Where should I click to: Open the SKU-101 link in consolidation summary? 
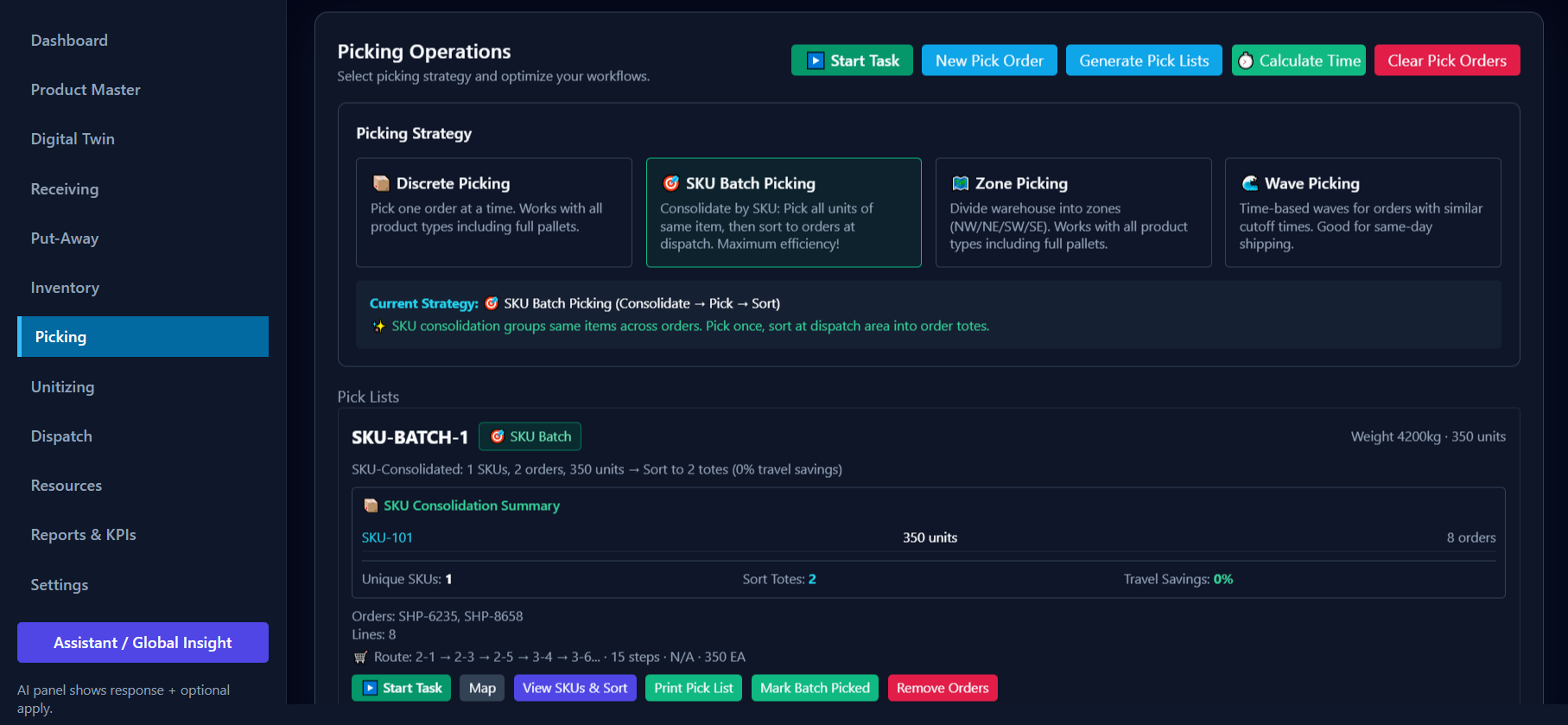click(387, 537)
